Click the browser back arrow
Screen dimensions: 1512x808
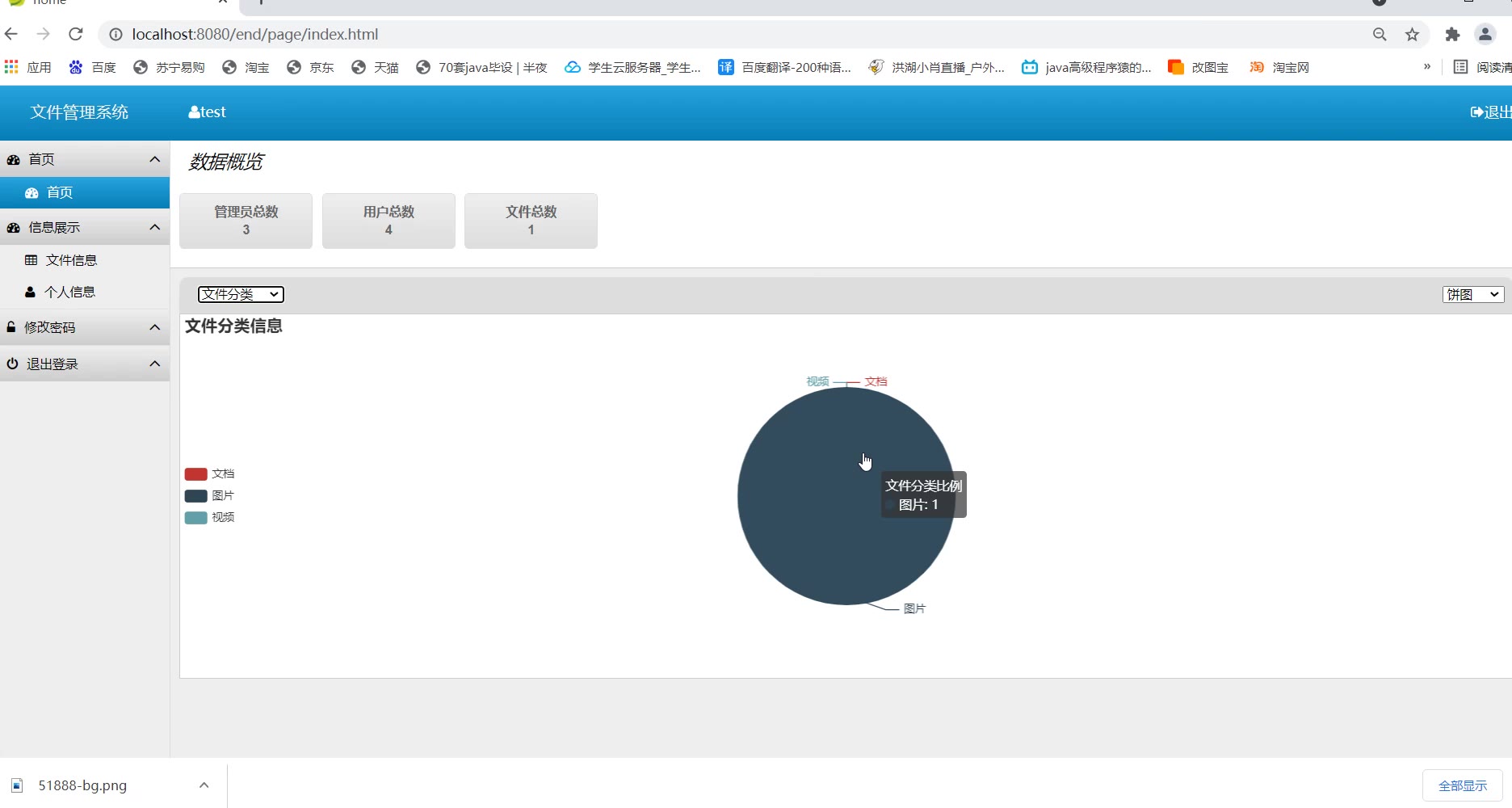pyautogui.click(x=11, y=34)
